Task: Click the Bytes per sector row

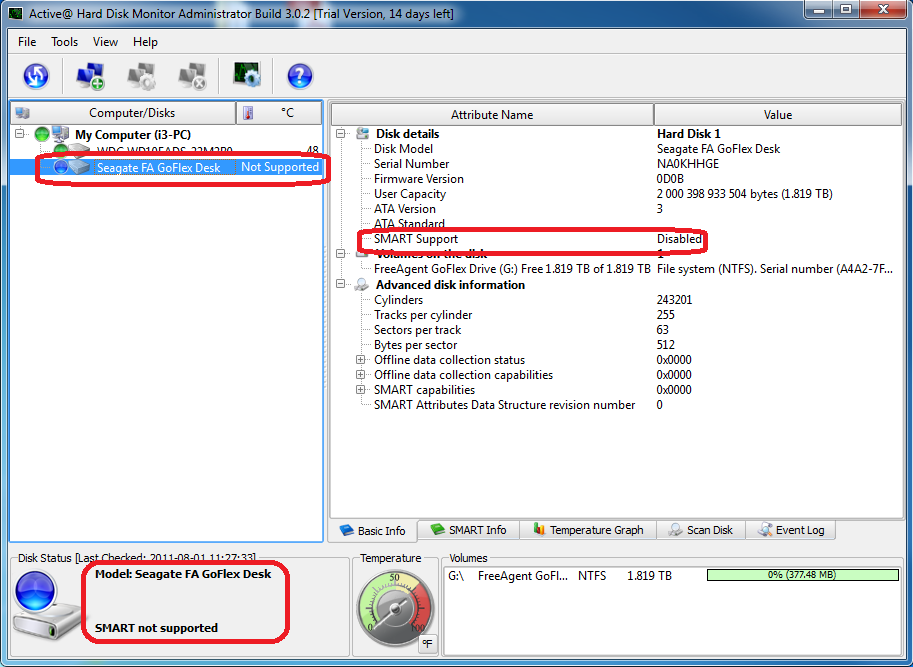Action: point(617,345)
